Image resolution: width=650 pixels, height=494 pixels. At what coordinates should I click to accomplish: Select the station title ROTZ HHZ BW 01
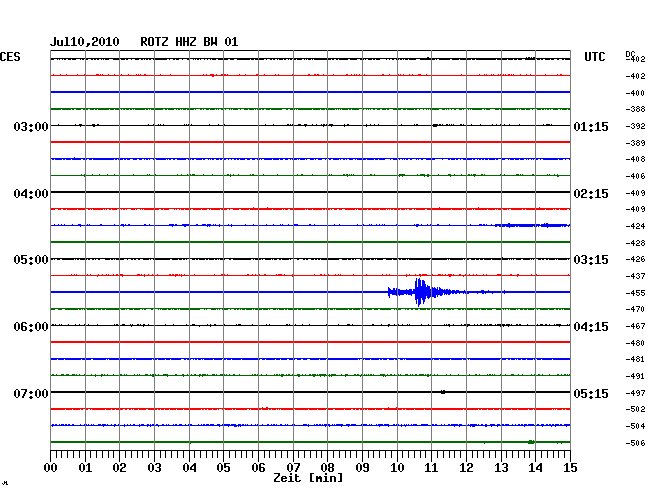189,42
